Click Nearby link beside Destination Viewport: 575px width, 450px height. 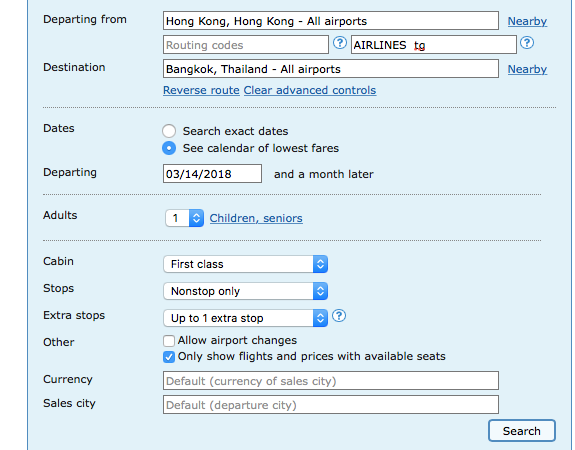[527, 69]
